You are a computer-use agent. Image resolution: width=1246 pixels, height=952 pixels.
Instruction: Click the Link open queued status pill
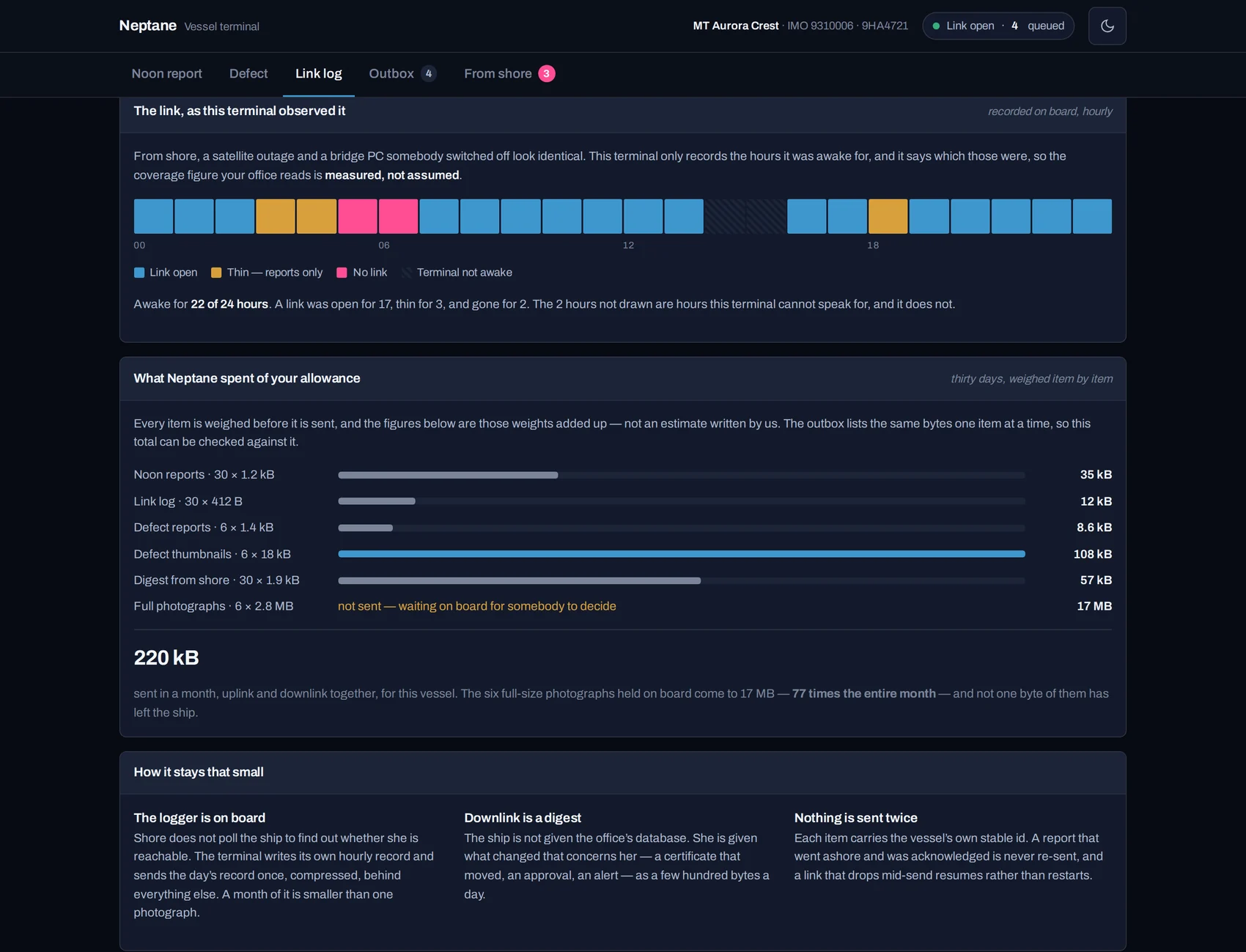tap(998, 26)
